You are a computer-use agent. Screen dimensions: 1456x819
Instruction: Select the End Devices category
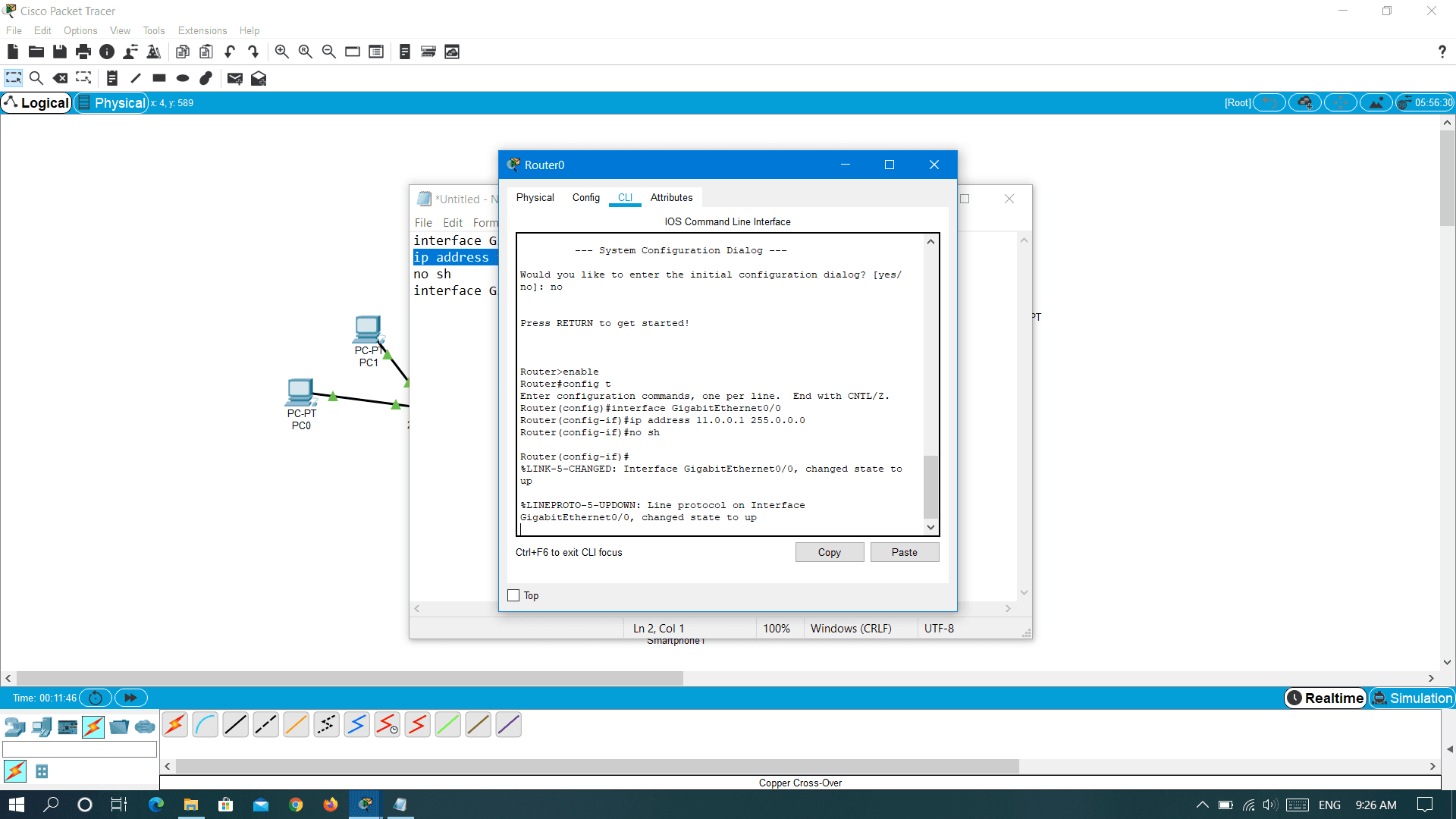(x=42, y=726)
